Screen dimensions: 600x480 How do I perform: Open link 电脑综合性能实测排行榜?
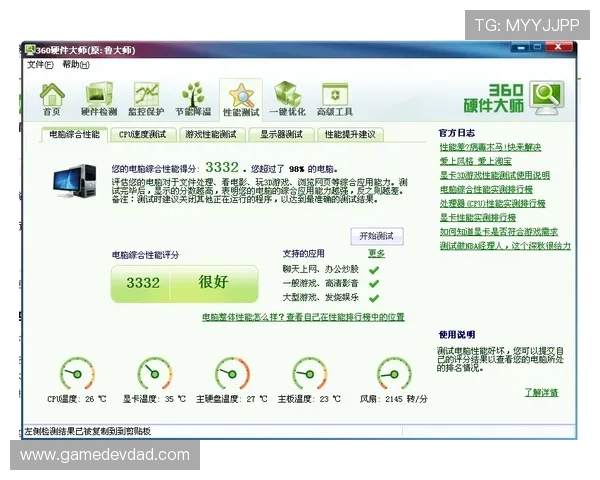click(486, 189)
